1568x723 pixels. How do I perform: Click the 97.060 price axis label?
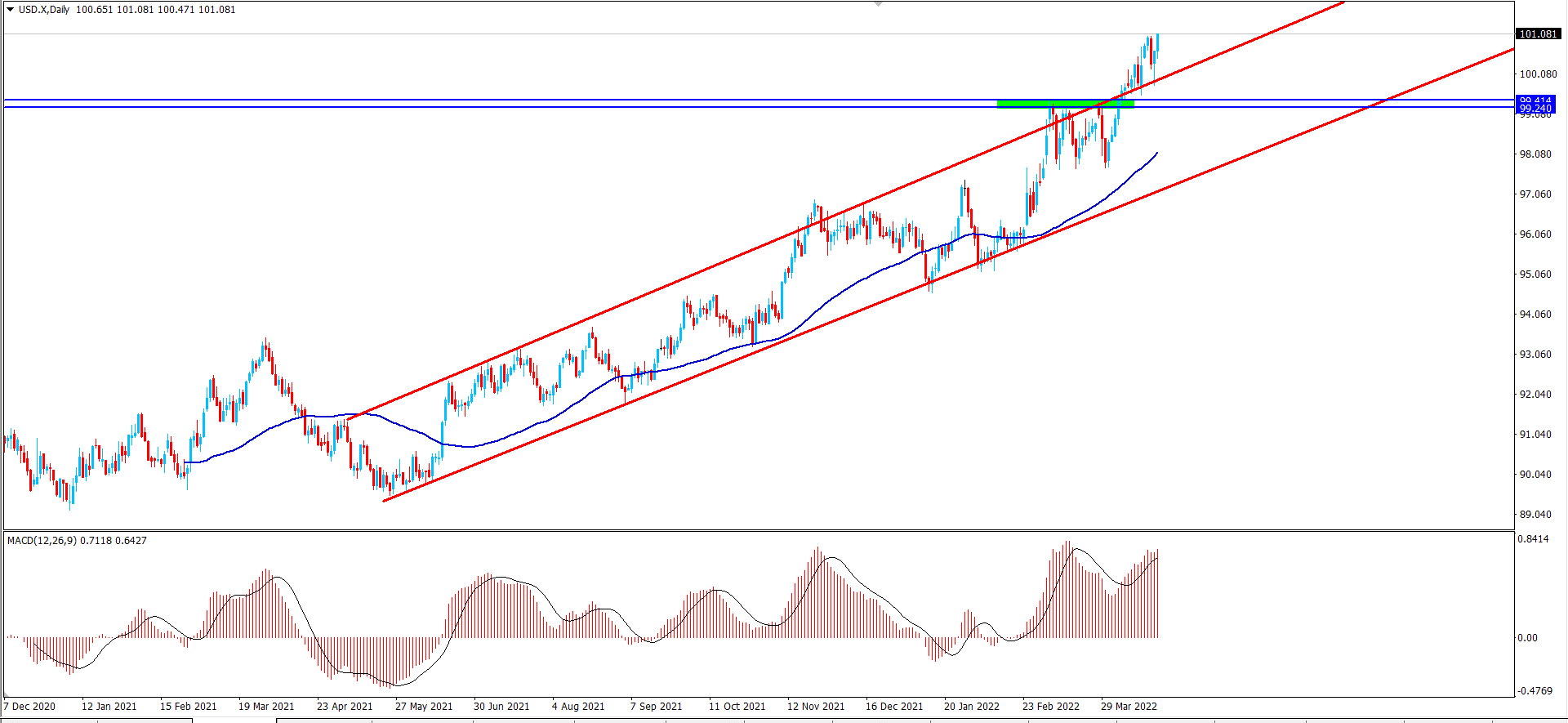pyautogui.click(x=1535, y=194)
